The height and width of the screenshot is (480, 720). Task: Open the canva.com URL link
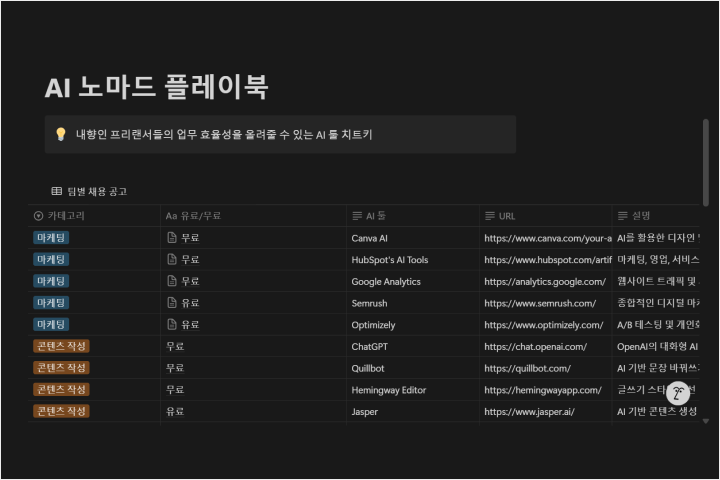coord(548,238)
